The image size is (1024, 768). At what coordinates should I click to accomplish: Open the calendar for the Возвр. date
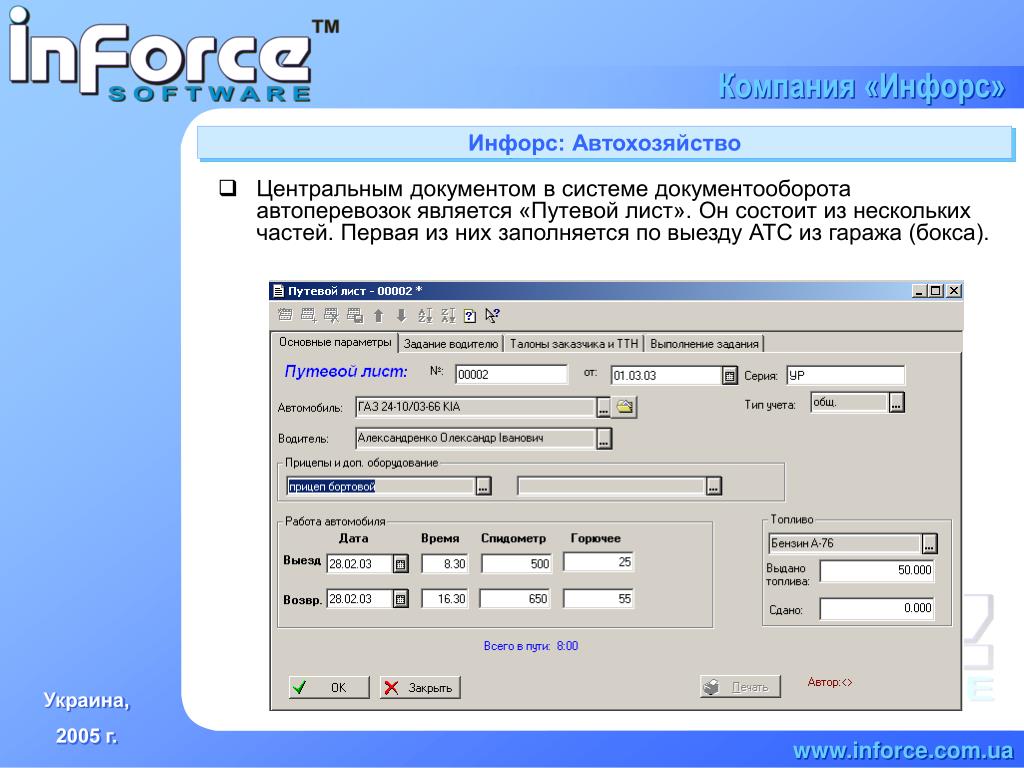point(401,598)
